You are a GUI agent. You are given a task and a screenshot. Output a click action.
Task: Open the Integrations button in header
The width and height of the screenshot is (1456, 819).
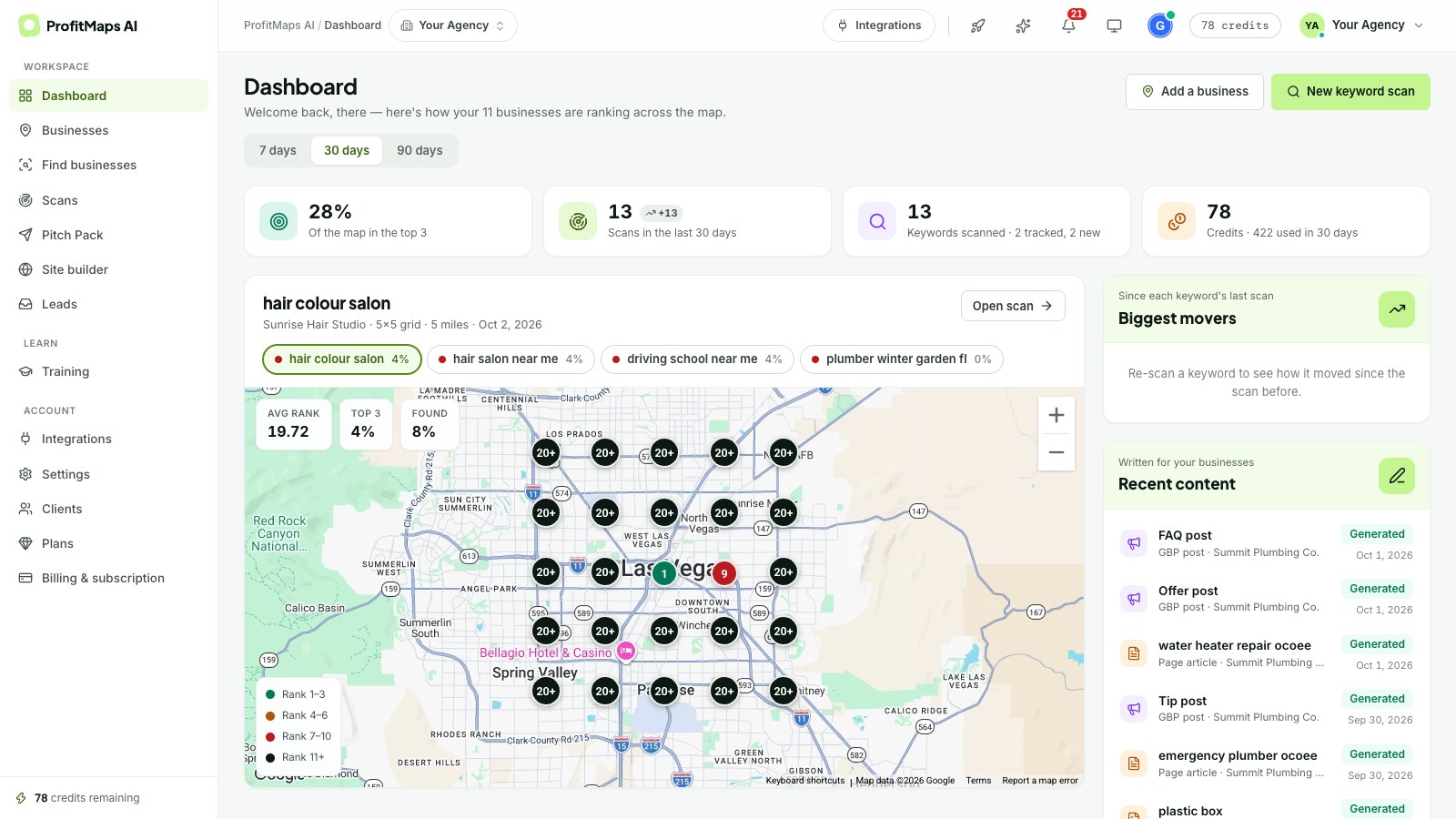click(879, 25)
